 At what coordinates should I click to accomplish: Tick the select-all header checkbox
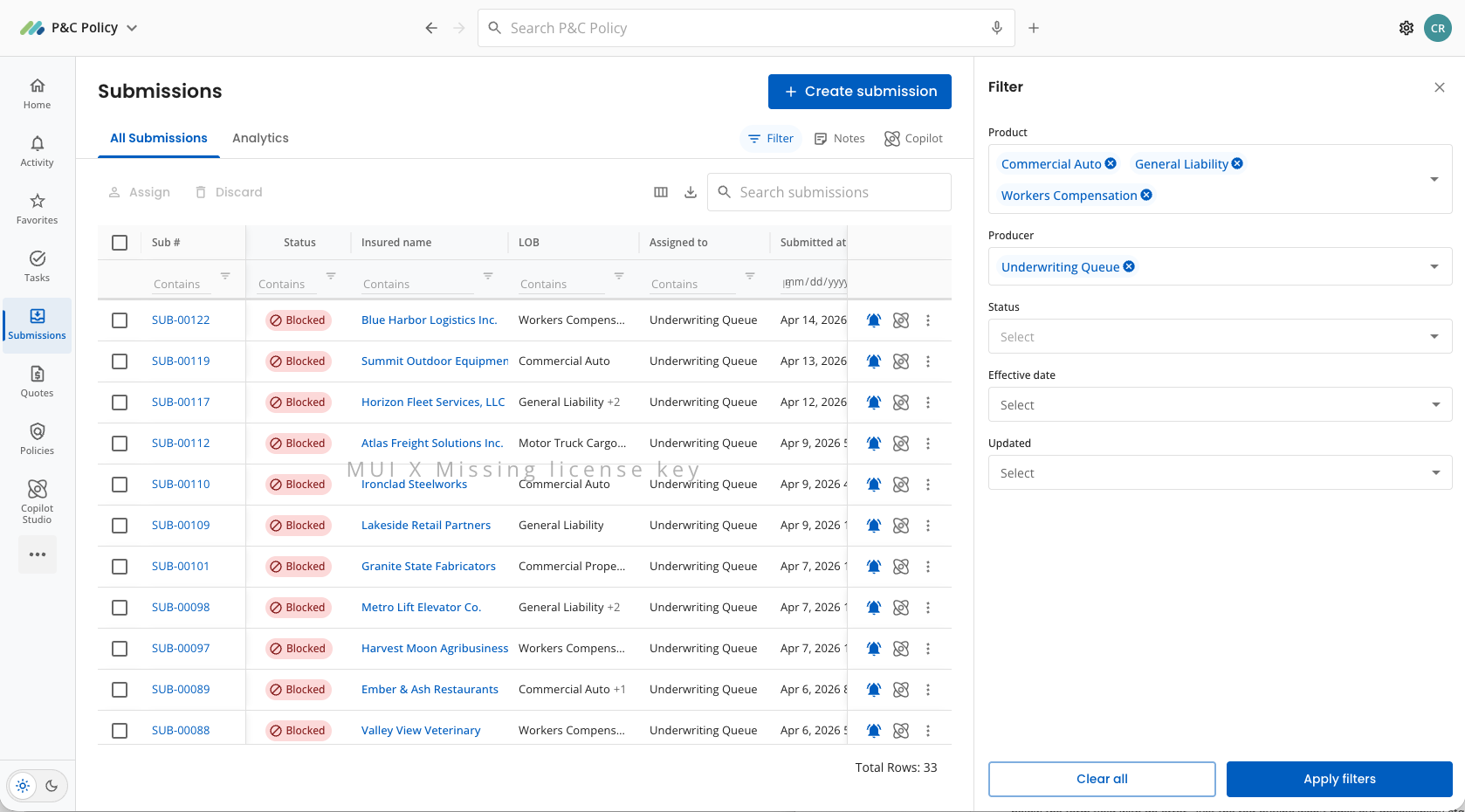click(x=120, y=243)
